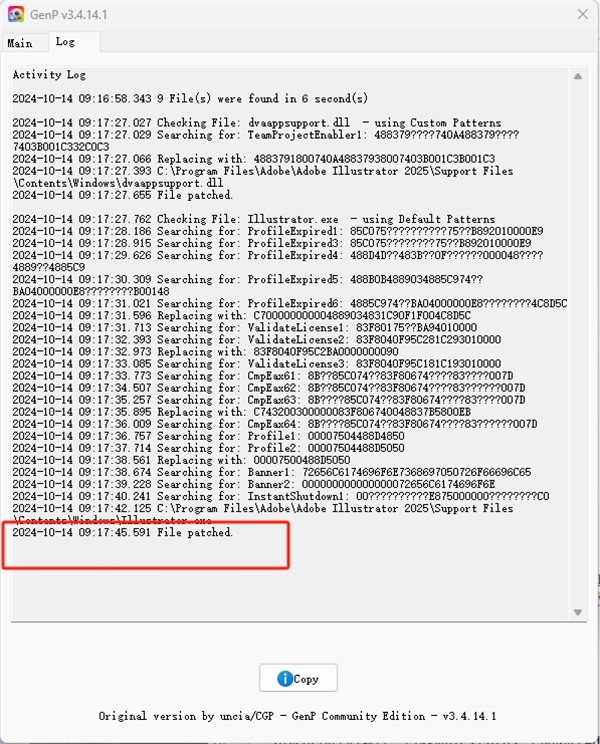Screen dimensions: 600x744
Task: Click the '9 File(s) were found' log line
Action: (x=190, y=99)
